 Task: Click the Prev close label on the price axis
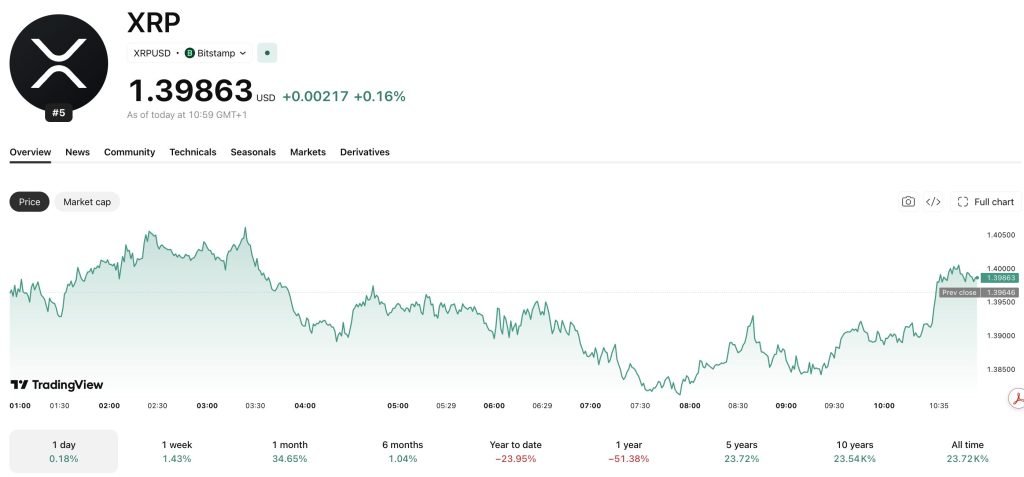coord(959,293)
